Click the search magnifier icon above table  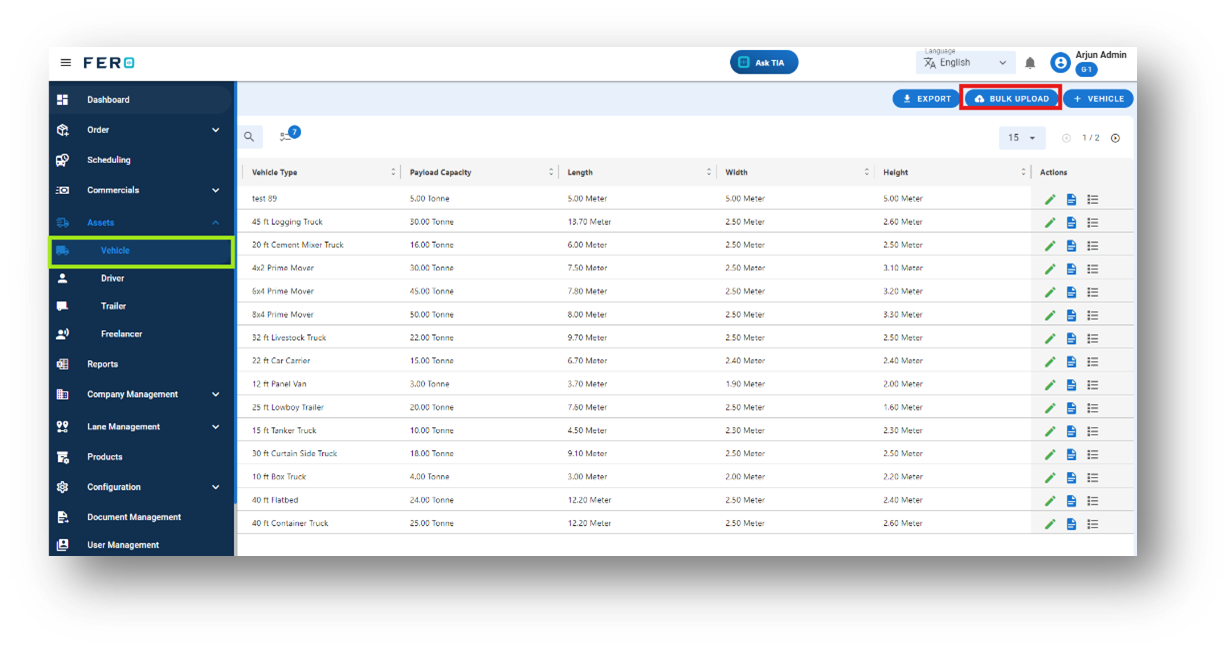click(249, 137)
